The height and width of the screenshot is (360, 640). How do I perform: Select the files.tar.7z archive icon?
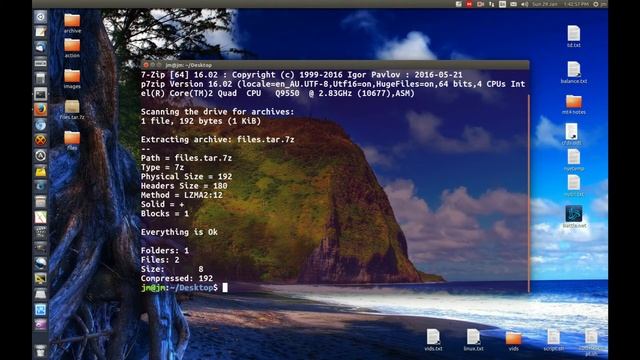[x=72, y=109]
